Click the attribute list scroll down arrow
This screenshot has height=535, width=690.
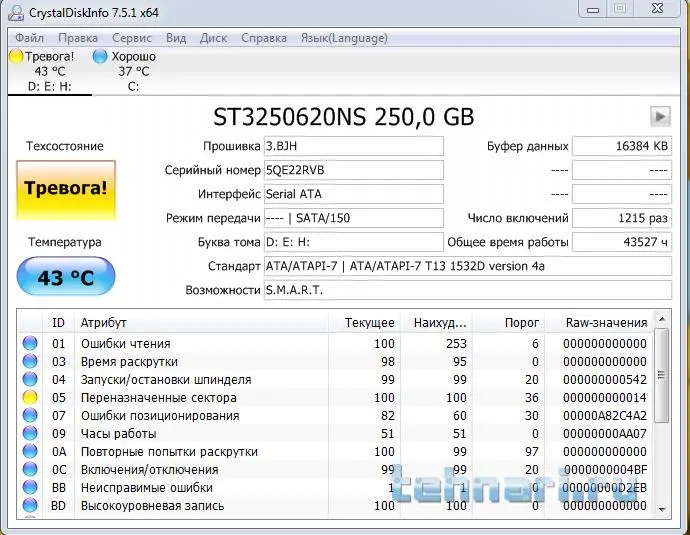click(661, 509)
